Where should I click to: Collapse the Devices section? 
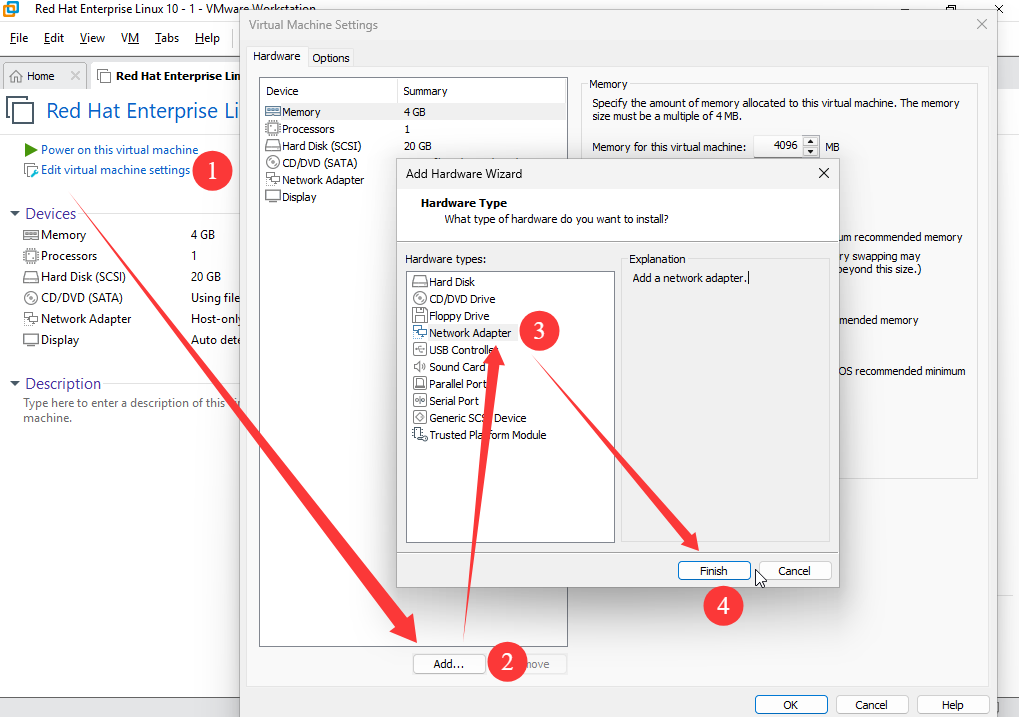pyautogui.click(x=15, y=214)
